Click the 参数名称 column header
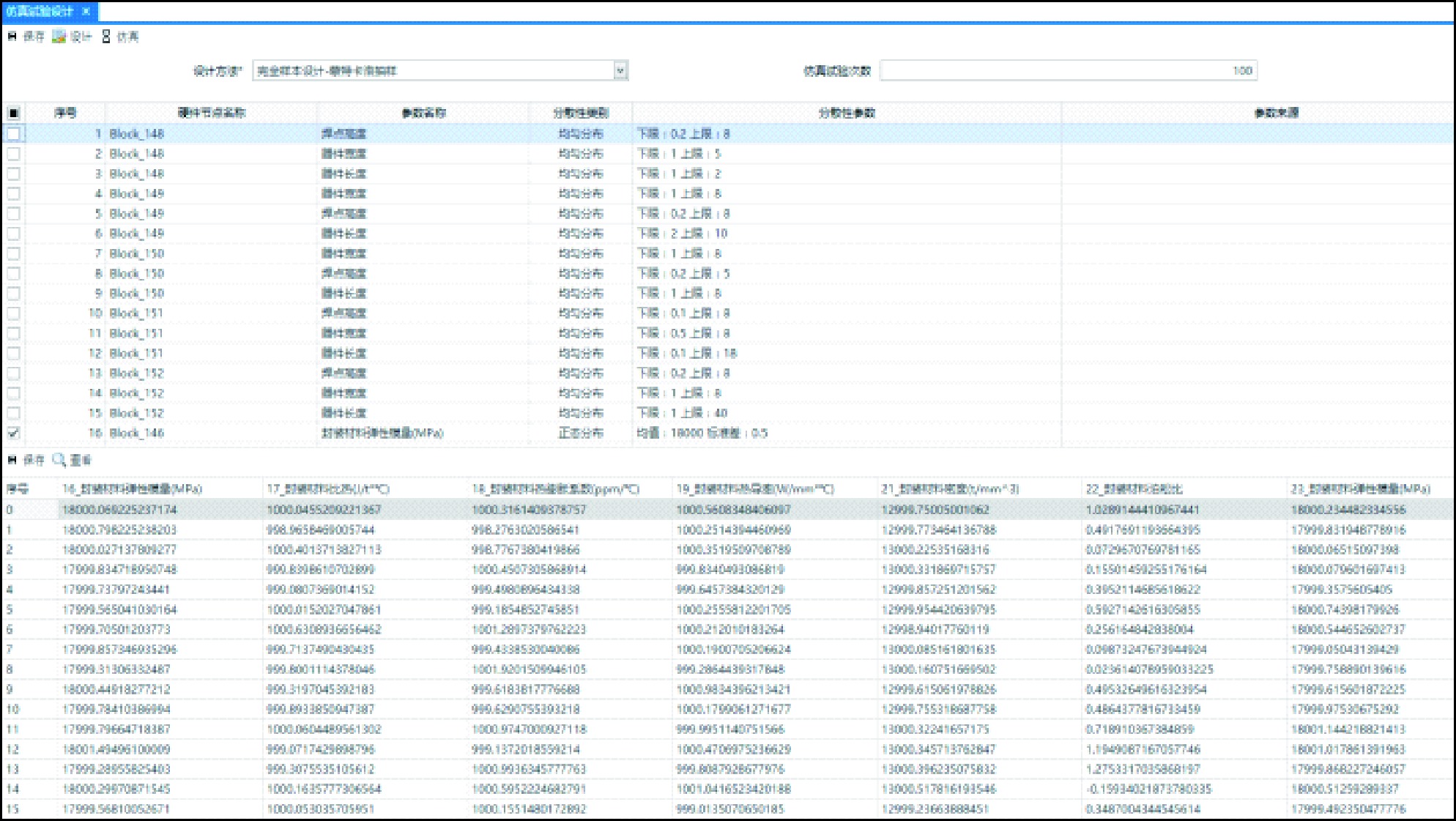Image resolution: width=1456 pixels, height=821 pixels. pyautogui.click(x=423, y=113)
